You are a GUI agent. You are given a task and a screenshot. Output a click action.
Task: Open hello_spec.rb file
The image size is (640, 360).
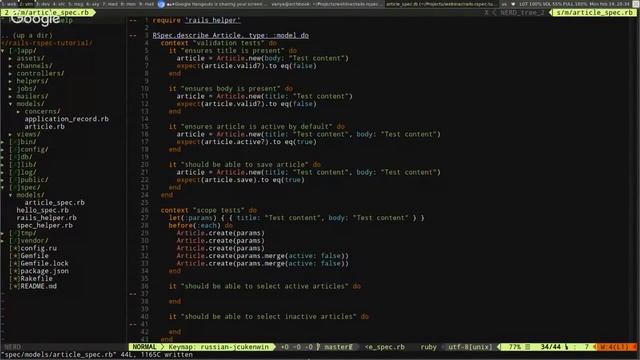[x=42, y=210]
